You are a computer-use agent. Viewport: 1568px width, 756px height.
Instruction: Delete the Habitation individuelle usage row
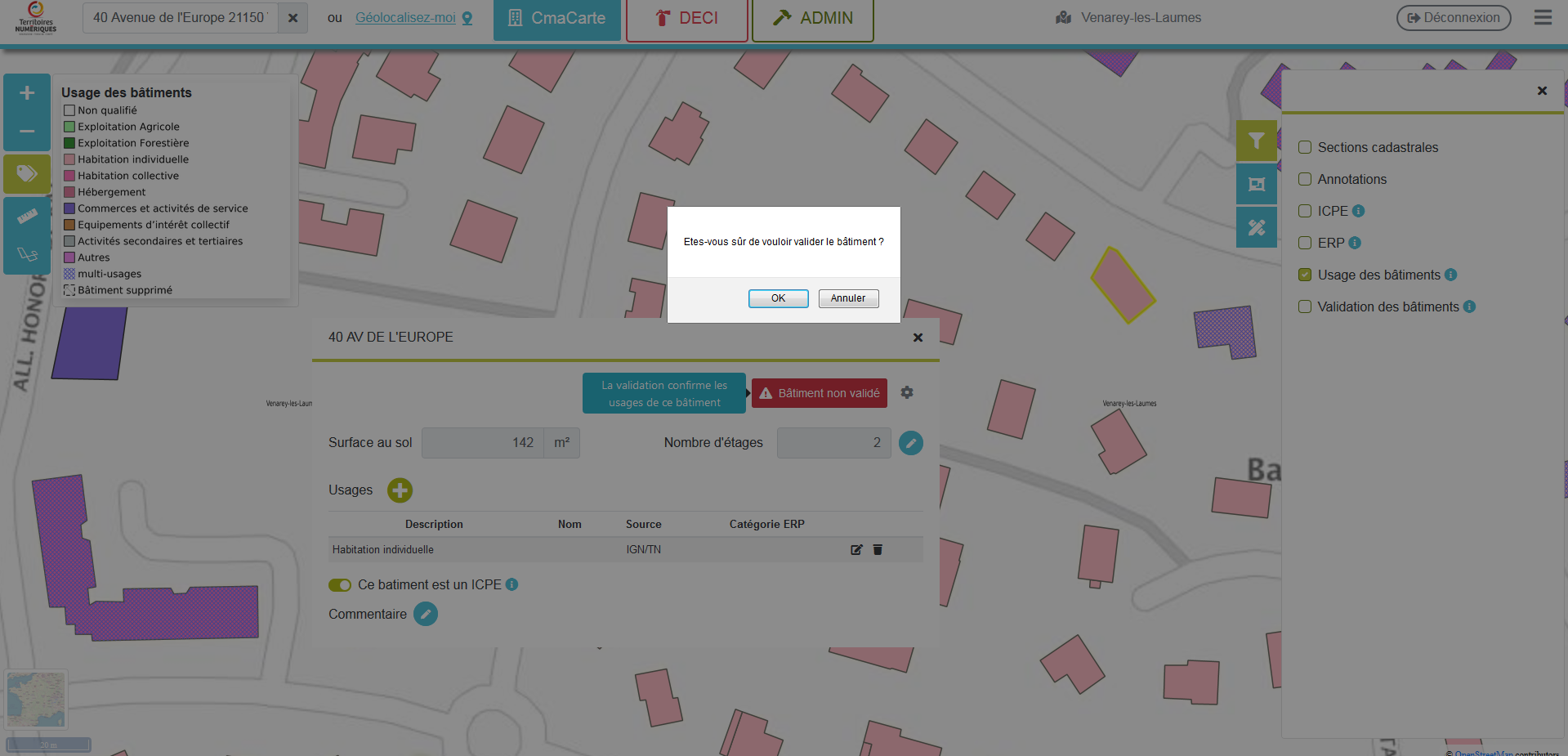click(x=878, y=550)
